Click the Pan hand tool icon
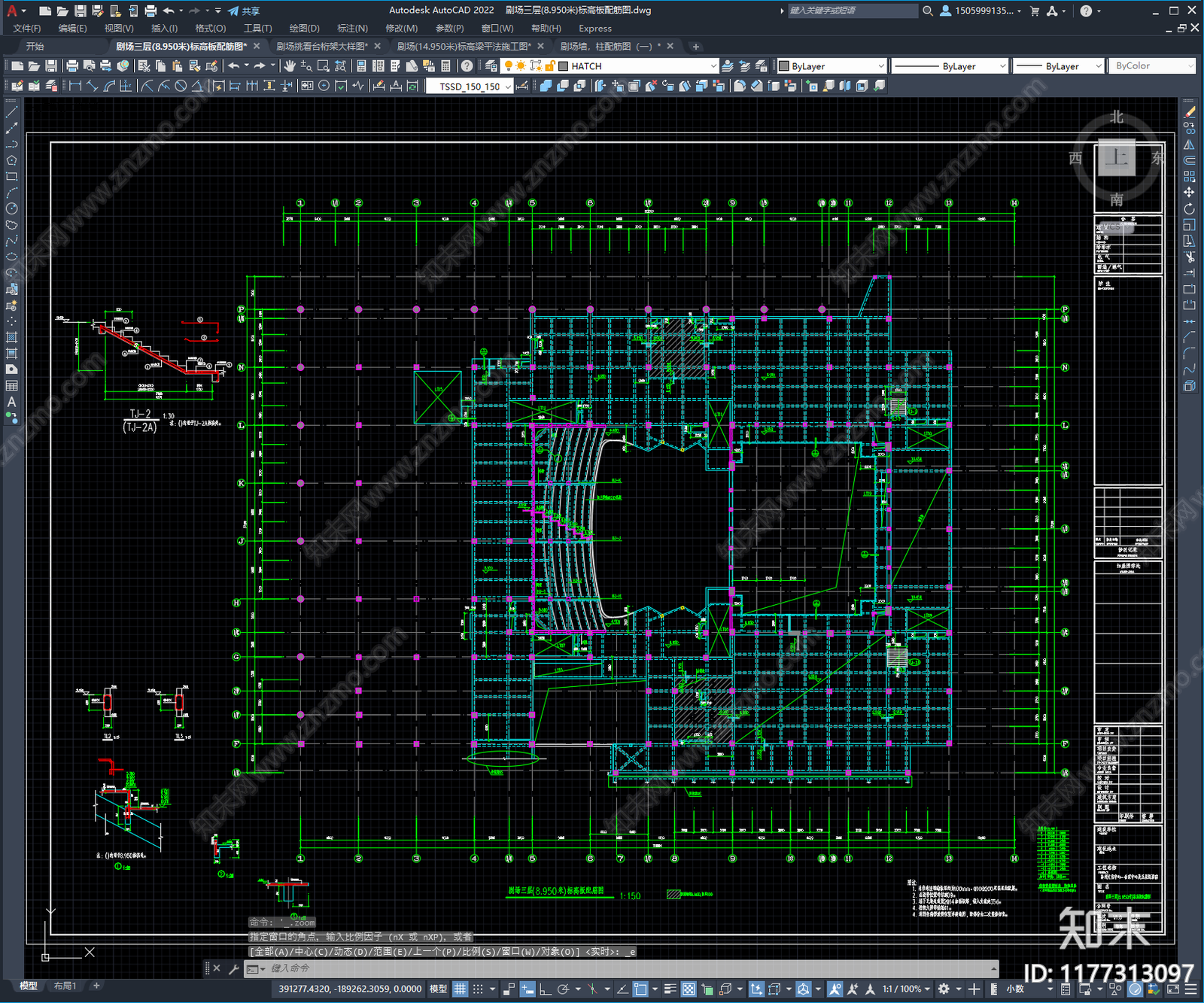Screen dimensions: 1204x1003 click(290, 66)
